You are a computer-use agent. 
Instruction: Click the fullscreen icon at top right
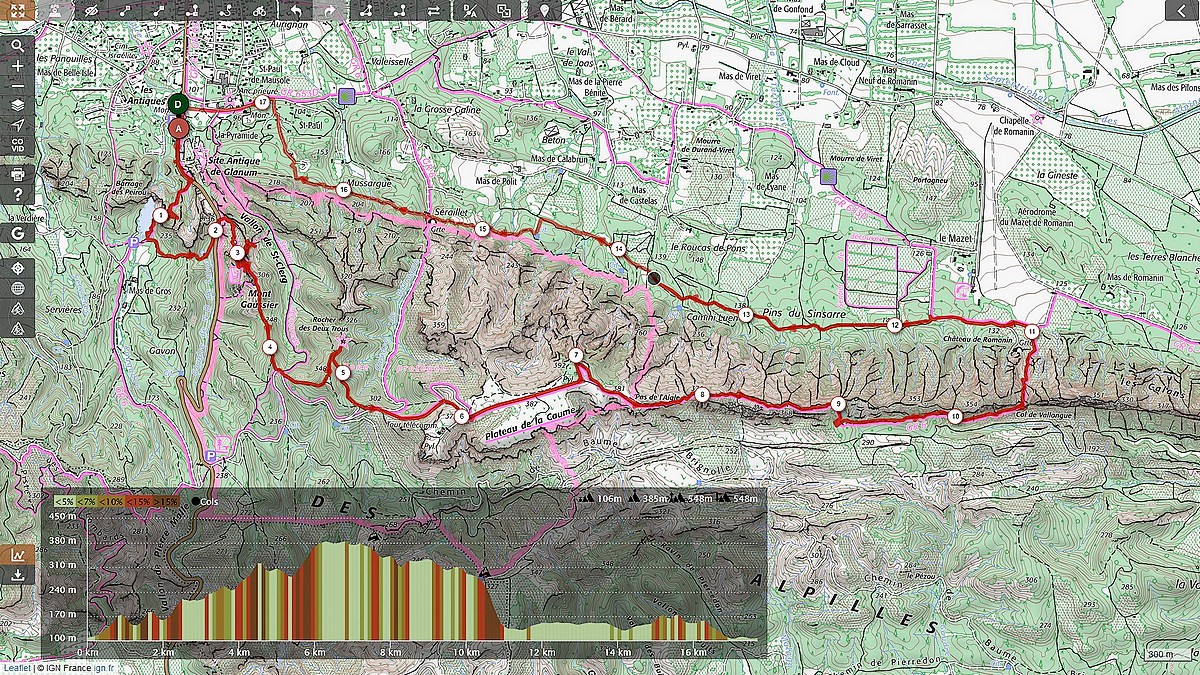1180,11
